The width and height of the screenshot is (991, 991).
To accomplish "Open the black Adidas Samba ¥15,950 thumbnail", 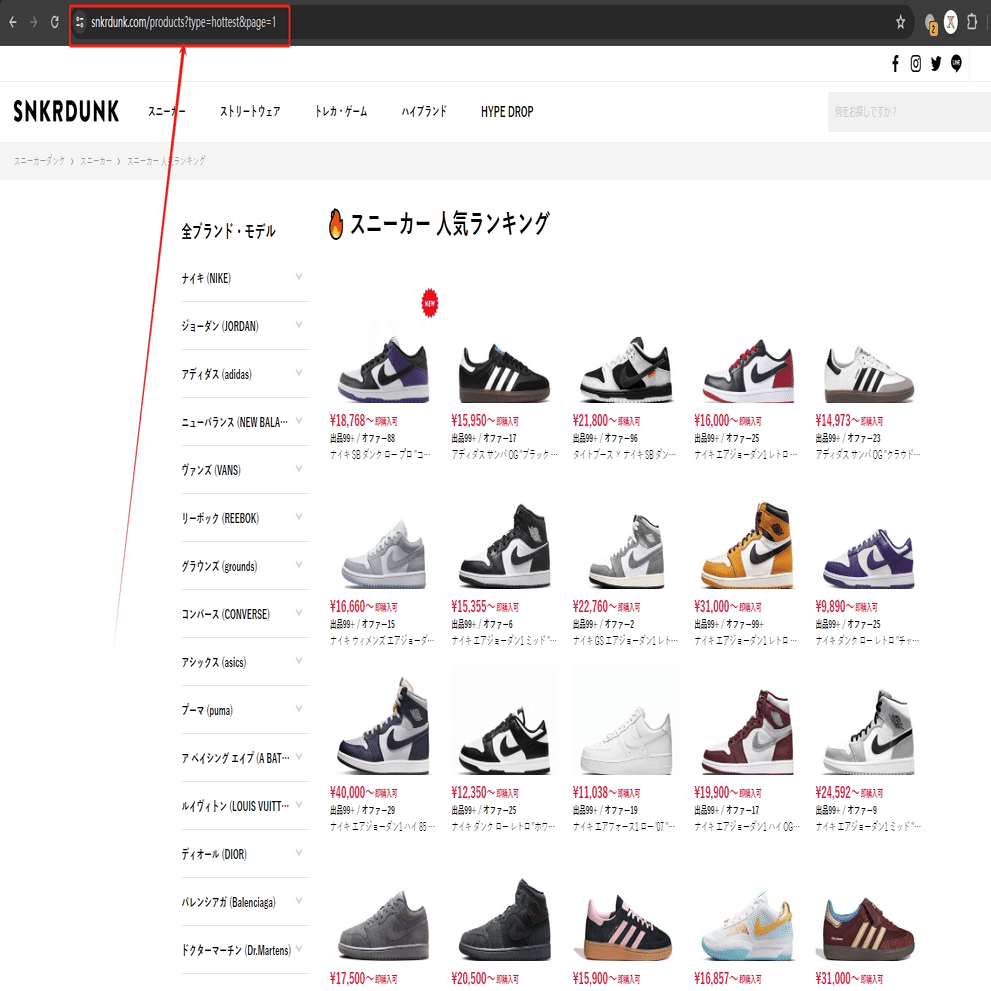I will pos(504,373).
